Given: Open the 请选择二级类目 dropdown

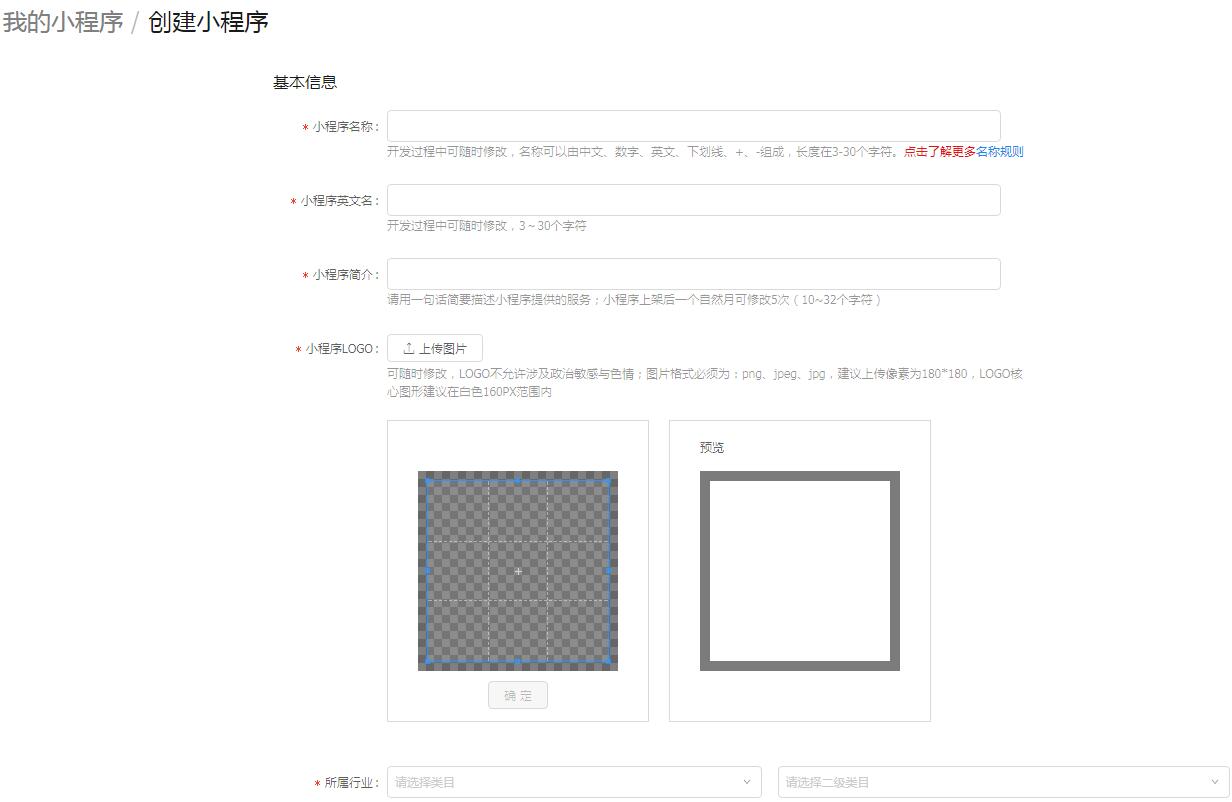Looking at the screenshot, I should 1004,782.
